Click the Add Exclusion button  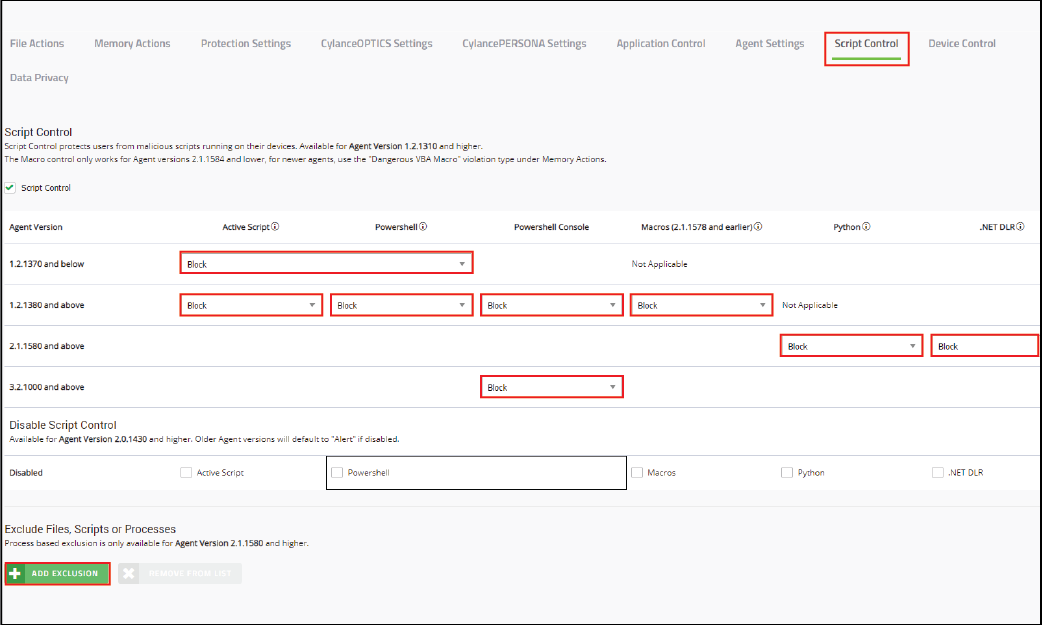(58, 573)
